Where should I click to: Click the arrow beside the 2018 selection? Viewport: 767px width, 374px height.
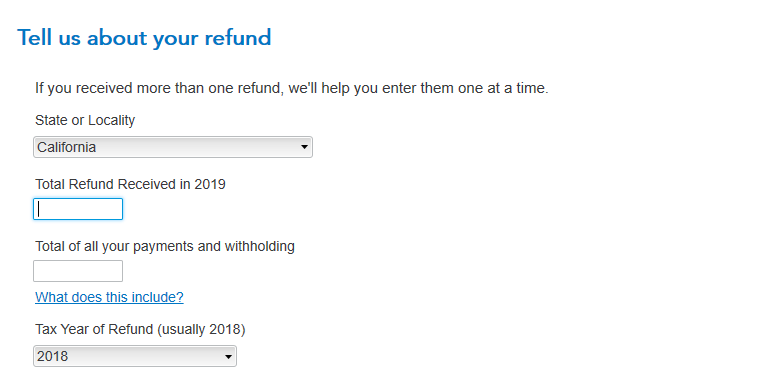(228, 356)
